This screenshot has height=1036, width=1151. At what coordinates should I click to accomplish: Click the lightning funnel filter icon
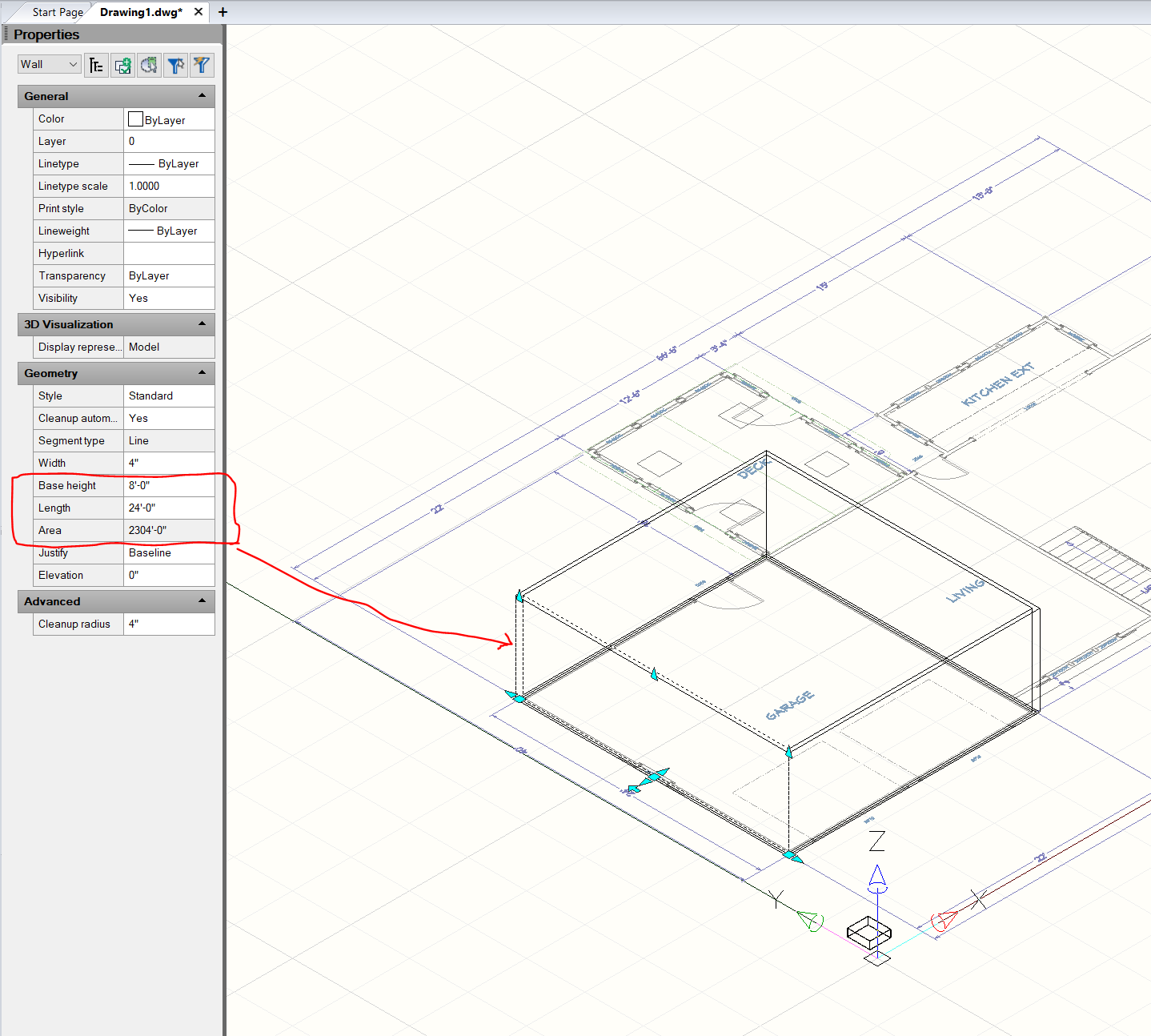[x=202, y=65]
